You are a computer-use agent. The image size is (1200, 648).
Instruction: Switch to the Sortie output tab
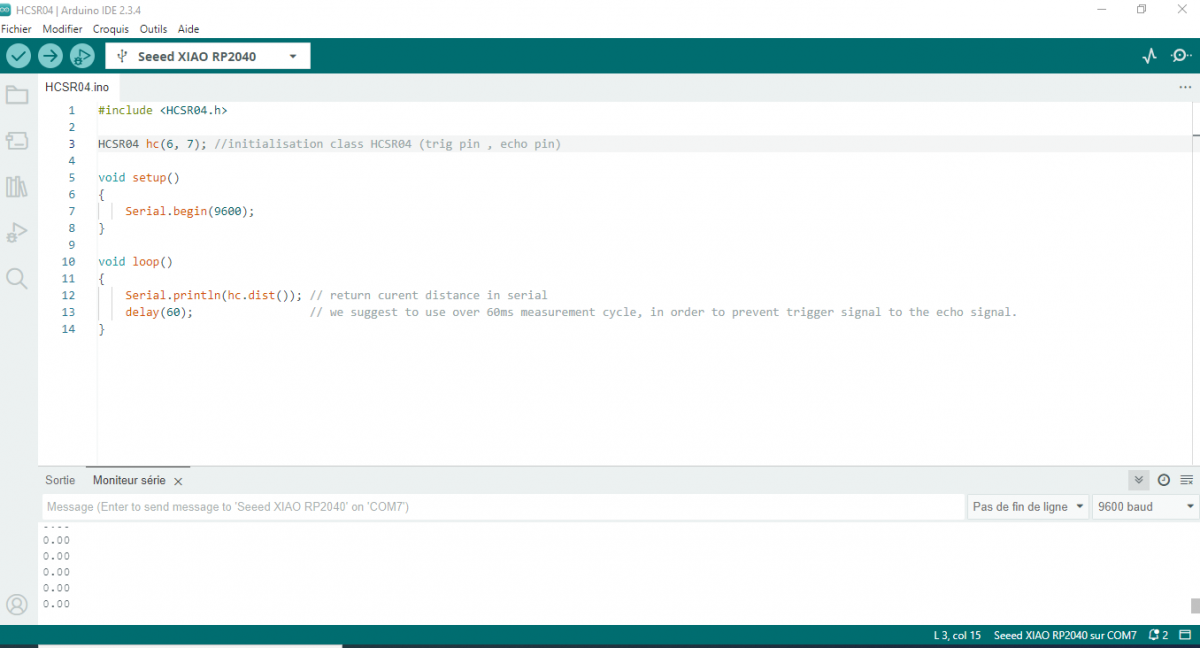pos(60,480)
